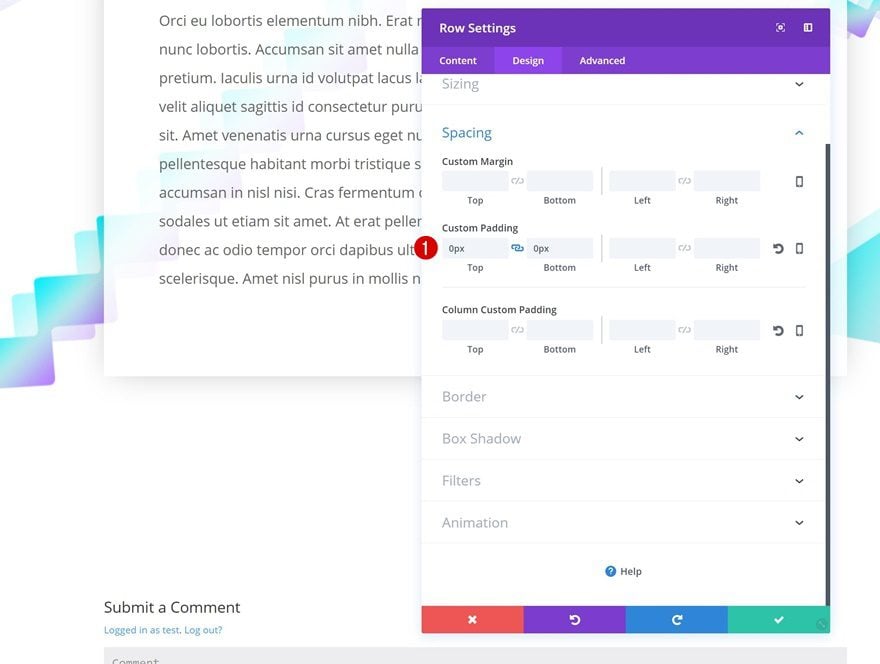Click the Animation section label
Screen dimensions: 880x664
pyautogui.click(x=475, y=523)
